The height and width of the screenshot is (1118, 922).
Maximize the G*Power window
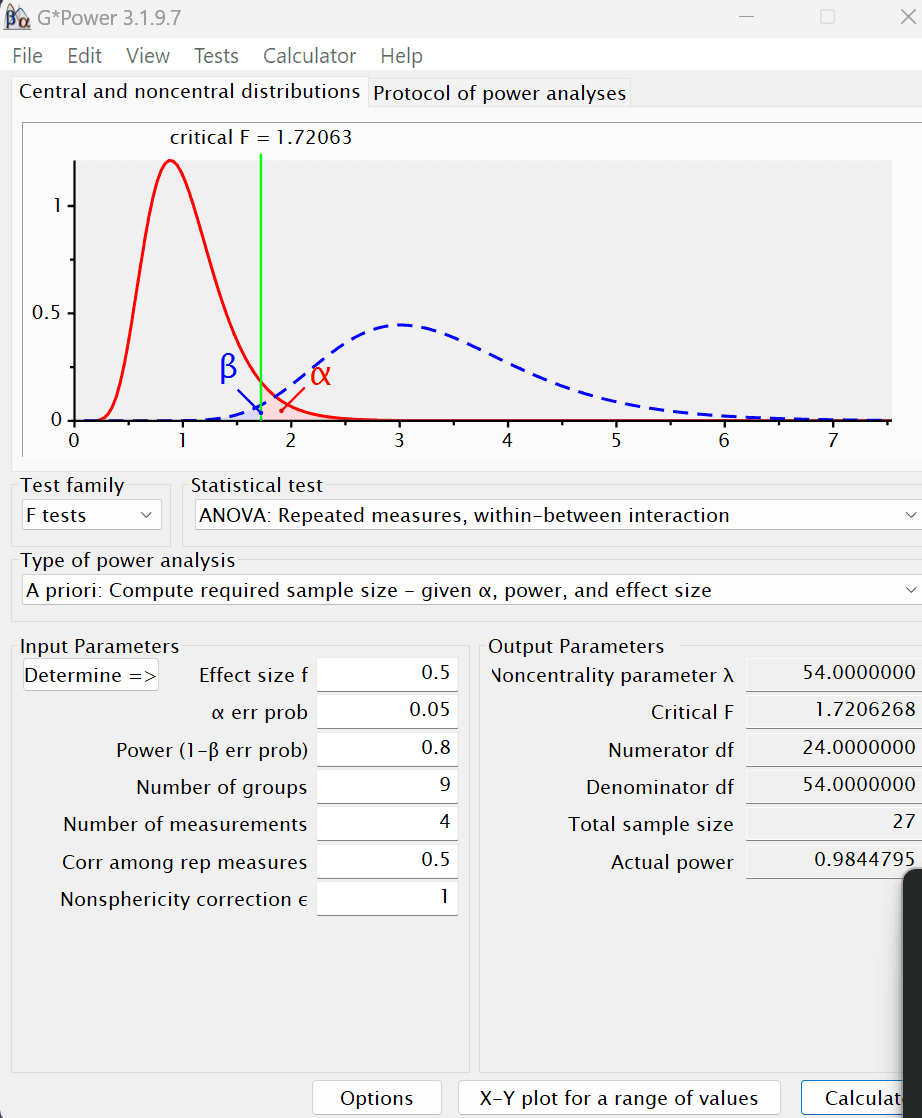pos(827,17)
